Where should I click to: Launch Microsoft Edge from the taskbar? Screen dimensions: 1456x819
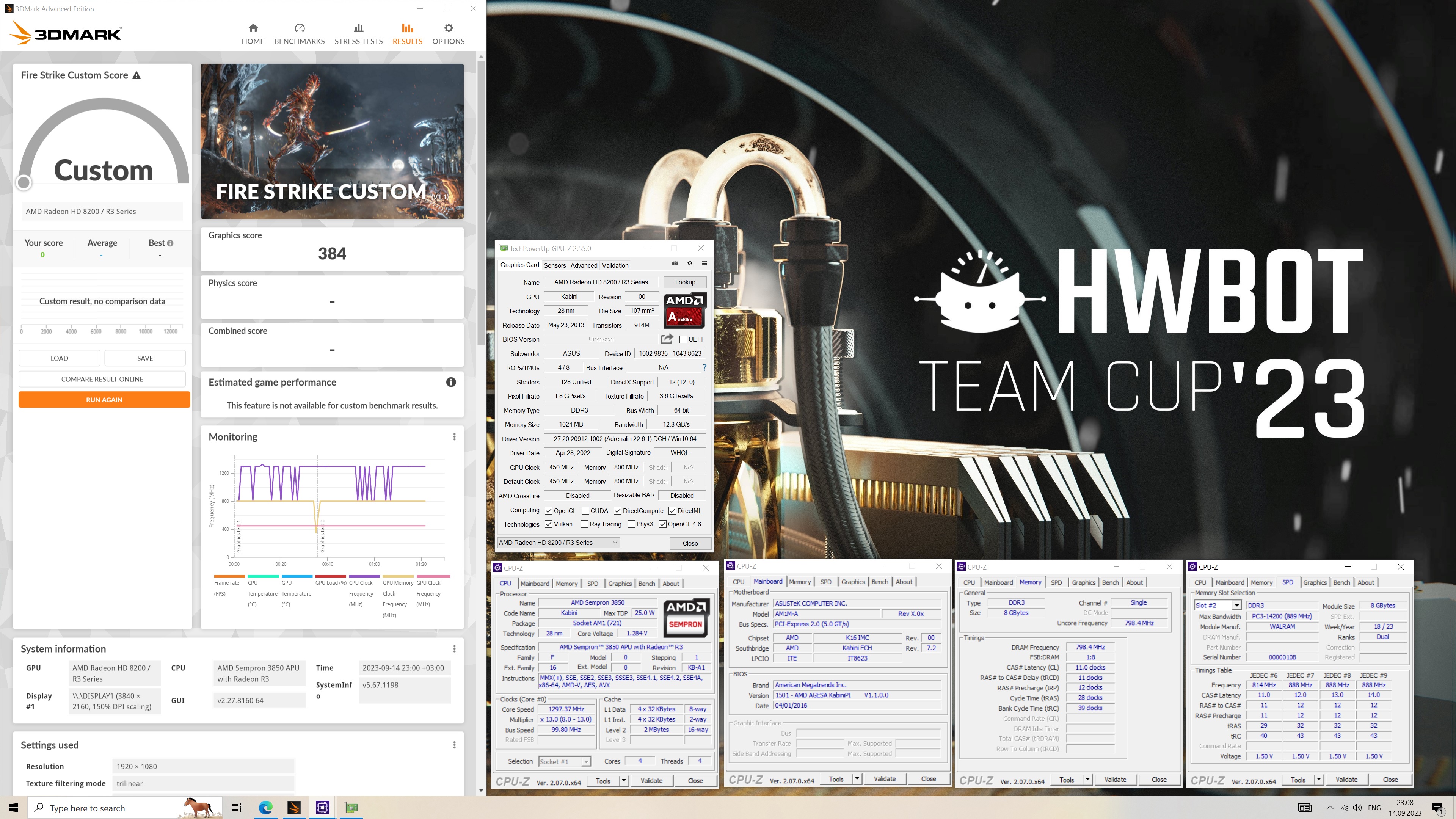coord(265,808)
